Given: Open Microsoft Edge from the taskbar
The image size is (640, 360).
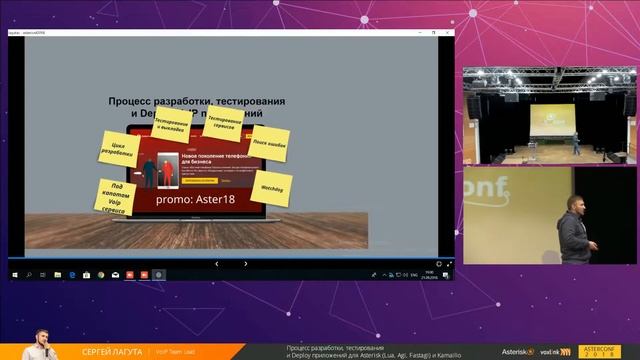Looking at the screenshot, I should (x=72, y=275).
